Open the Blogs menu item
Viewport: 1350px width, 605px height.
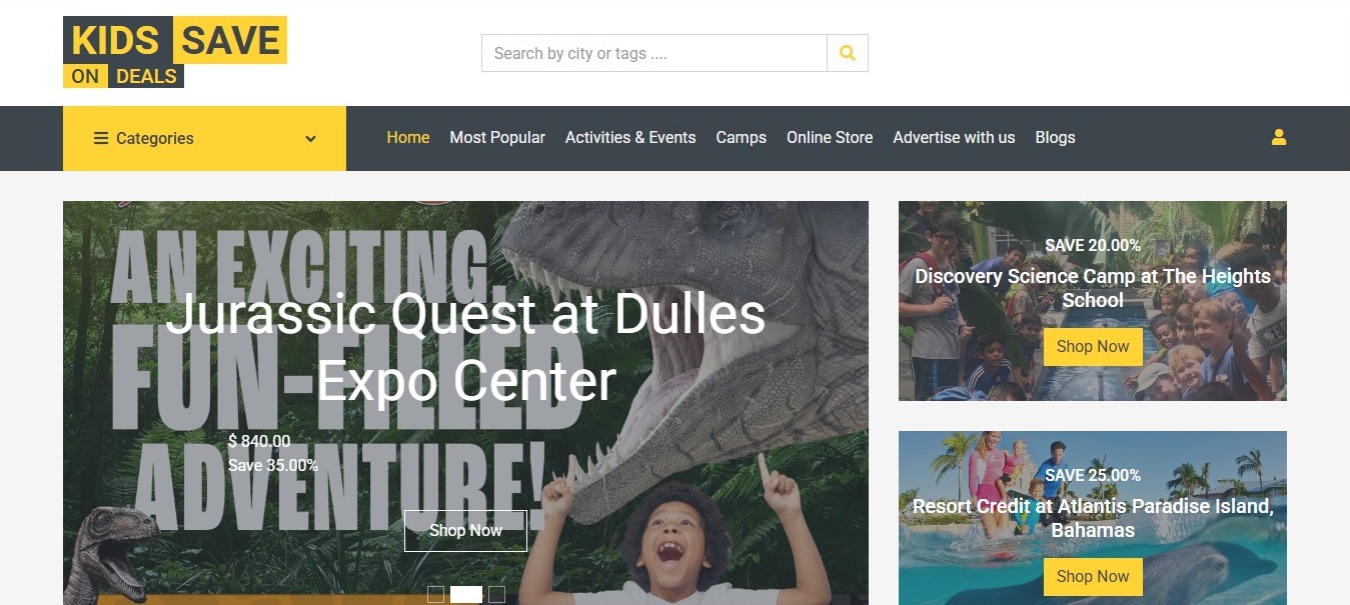point(1055,138)
